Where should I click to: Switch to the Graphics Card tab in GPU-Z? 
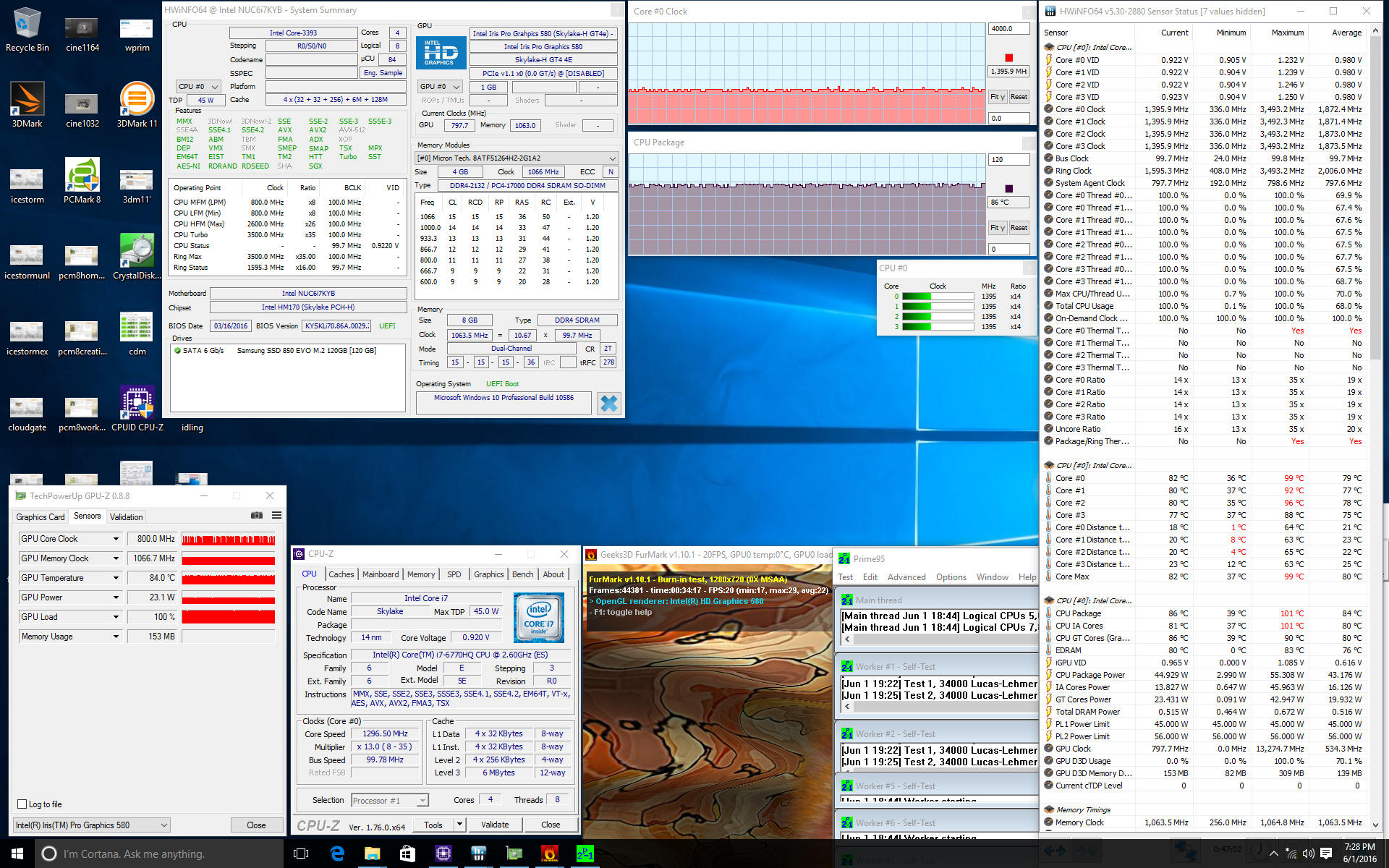[x=41, y=516]
